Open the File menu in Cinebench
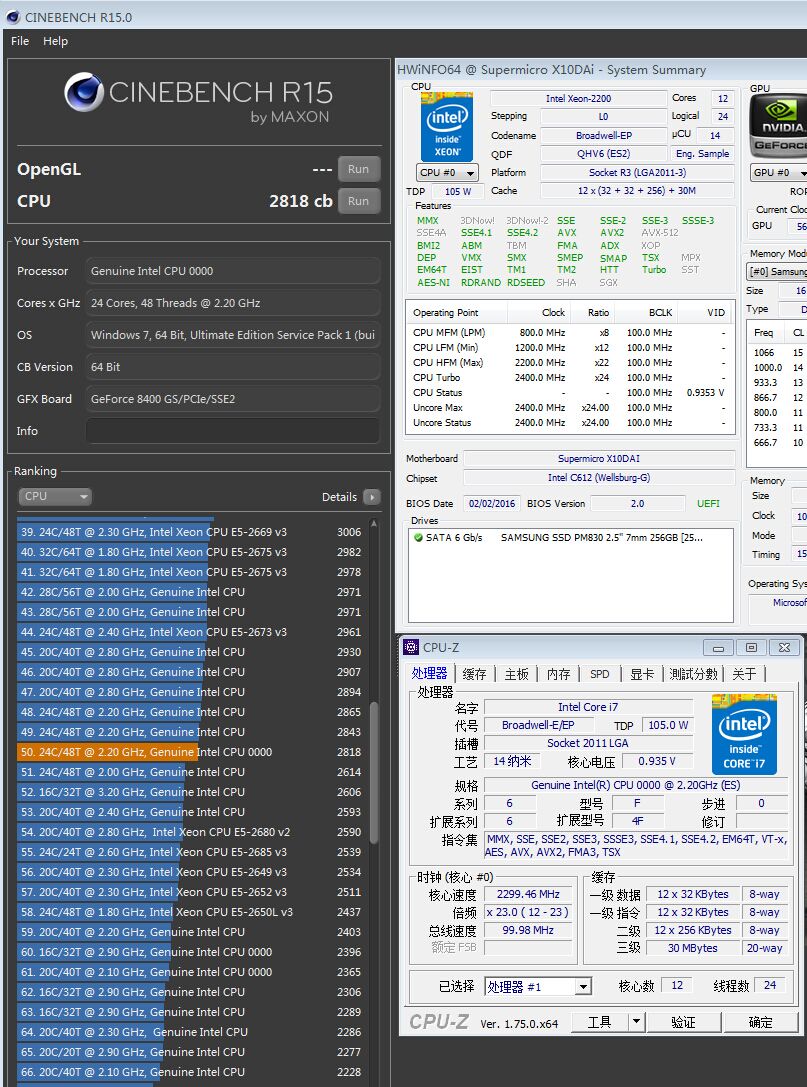The height and width of the screenshot is (1087, 807). pyautogui.click(x=18, y=41)
